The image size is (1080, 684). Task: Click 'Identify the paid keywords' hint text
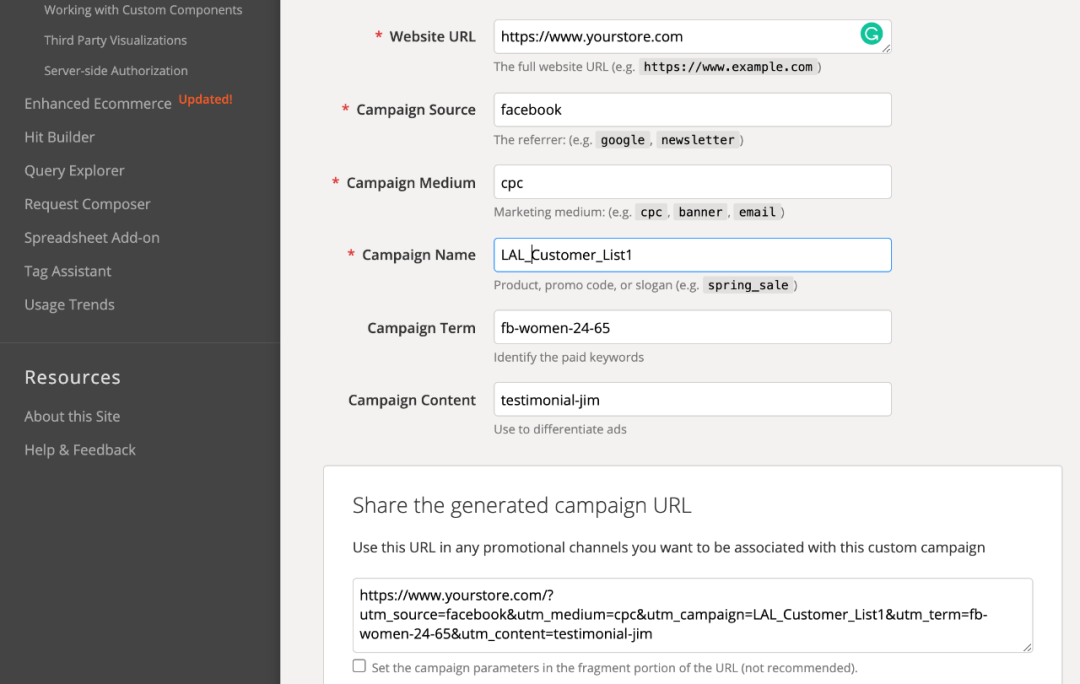569,357
